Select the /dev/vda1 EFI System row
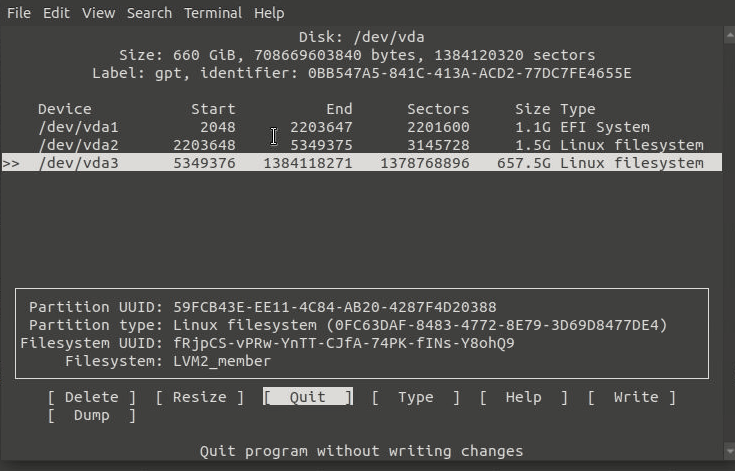 pos(362,127)
